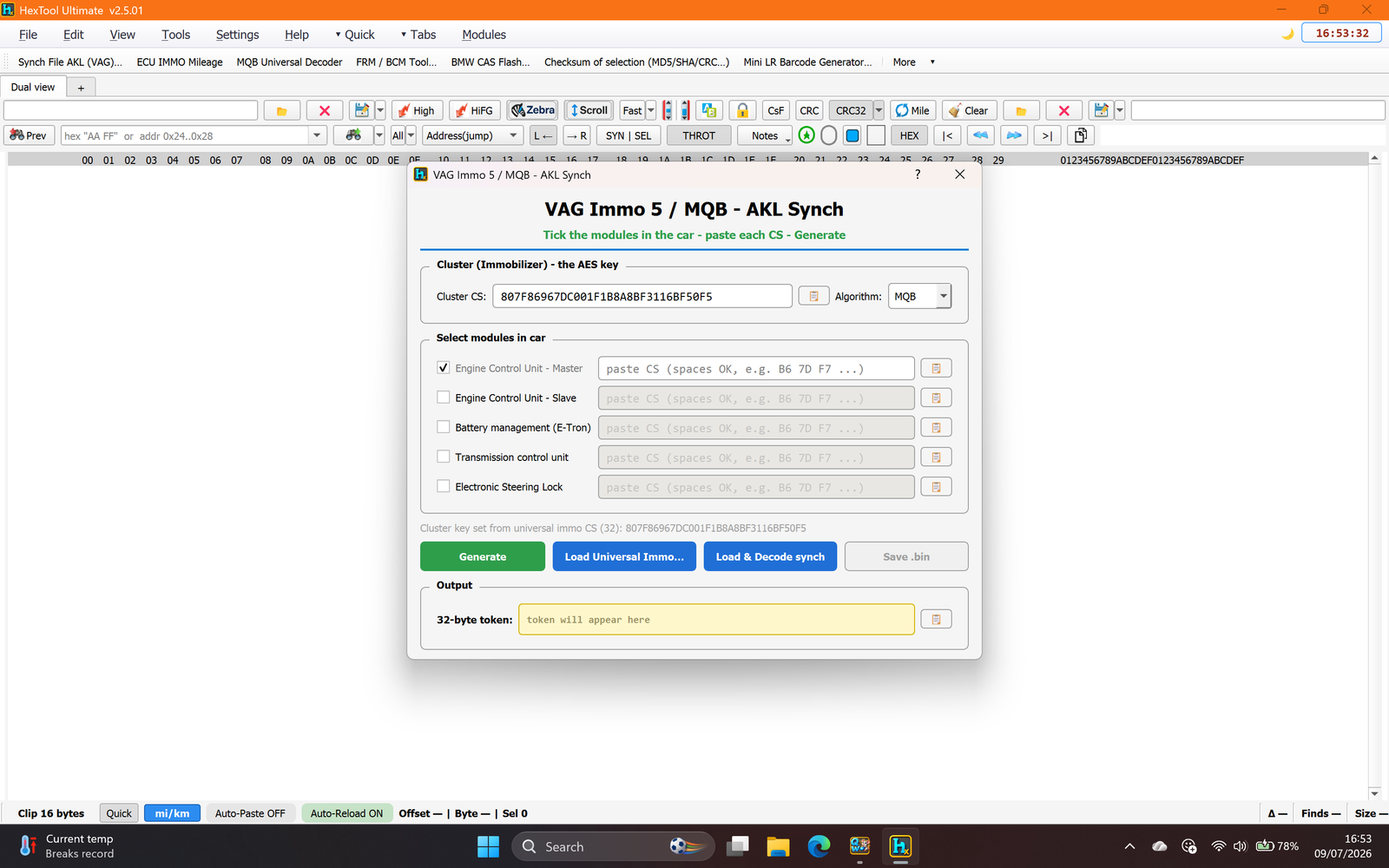Open the Modules menu
1389x868 pixels.
[484, 35]
